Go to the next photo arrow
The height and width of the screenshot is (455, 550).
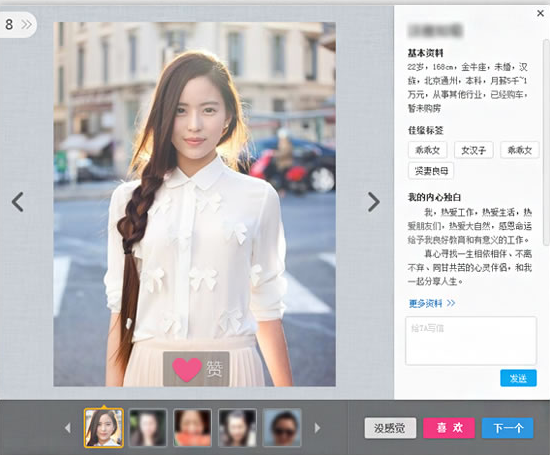click(x=374, y=202)
